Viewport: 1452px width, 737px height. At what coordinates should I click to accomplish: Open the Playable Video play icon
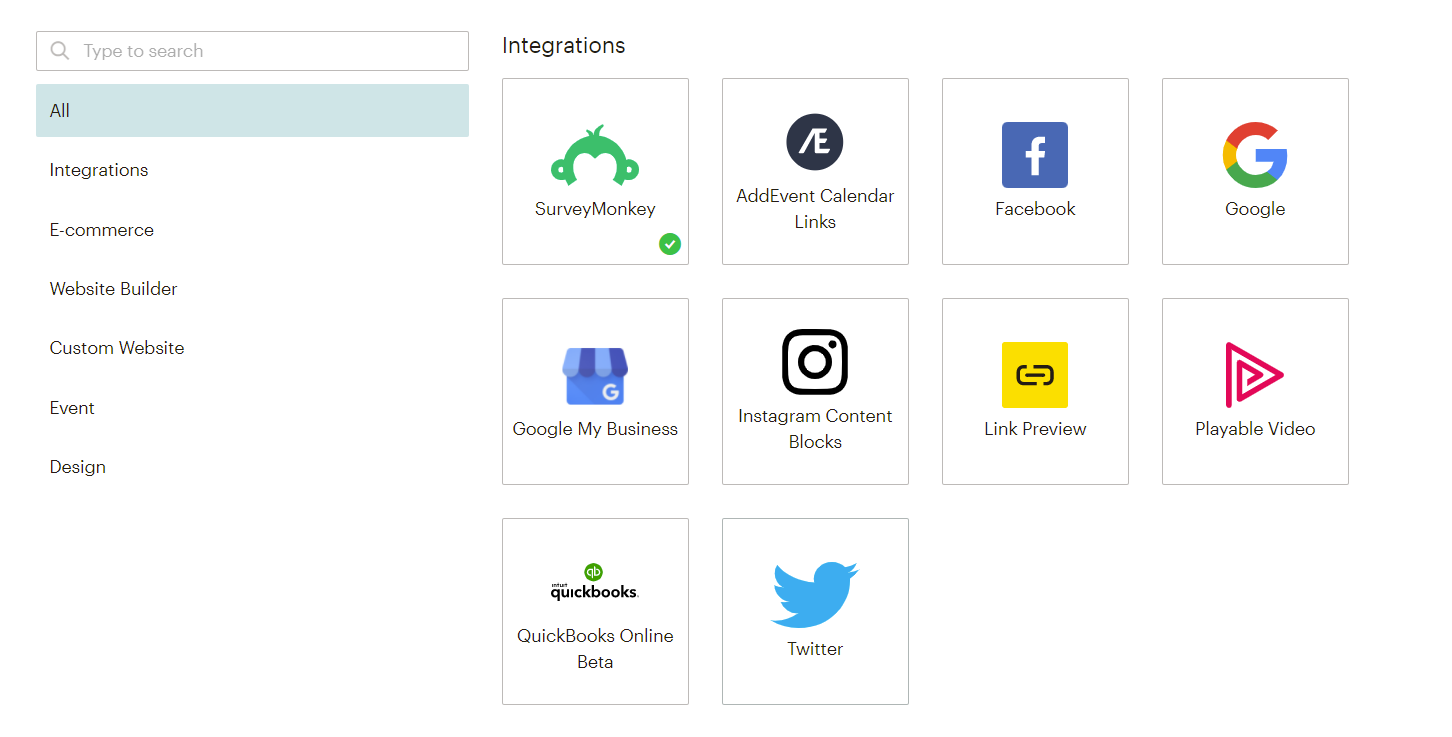point(1254,375)
